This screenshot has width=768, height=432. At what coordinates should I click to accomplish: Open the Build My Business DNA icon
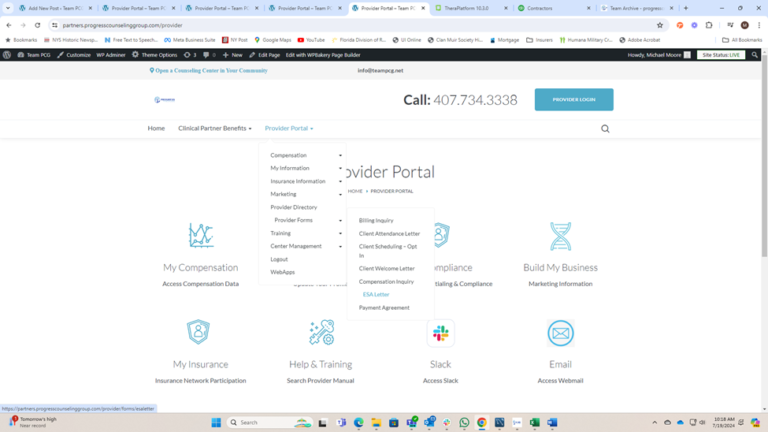560,236
